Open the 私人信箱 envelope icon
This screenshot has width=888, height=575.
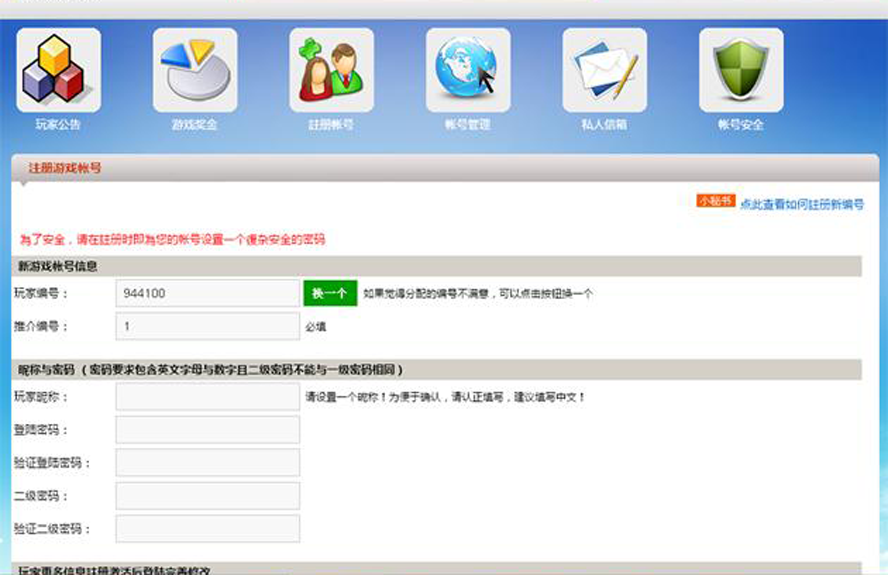604,70
